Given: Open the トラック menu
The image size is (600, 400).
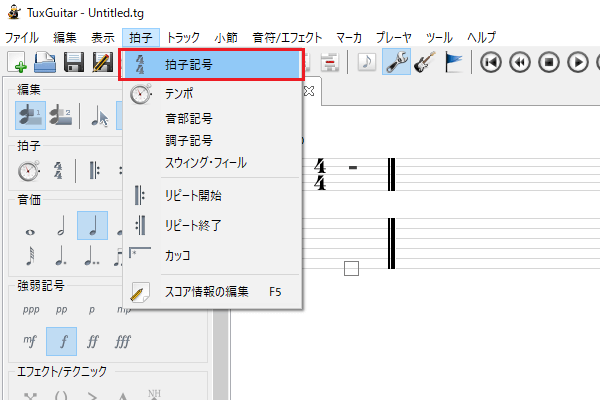Looking at the screenshot, I should 183,37.
